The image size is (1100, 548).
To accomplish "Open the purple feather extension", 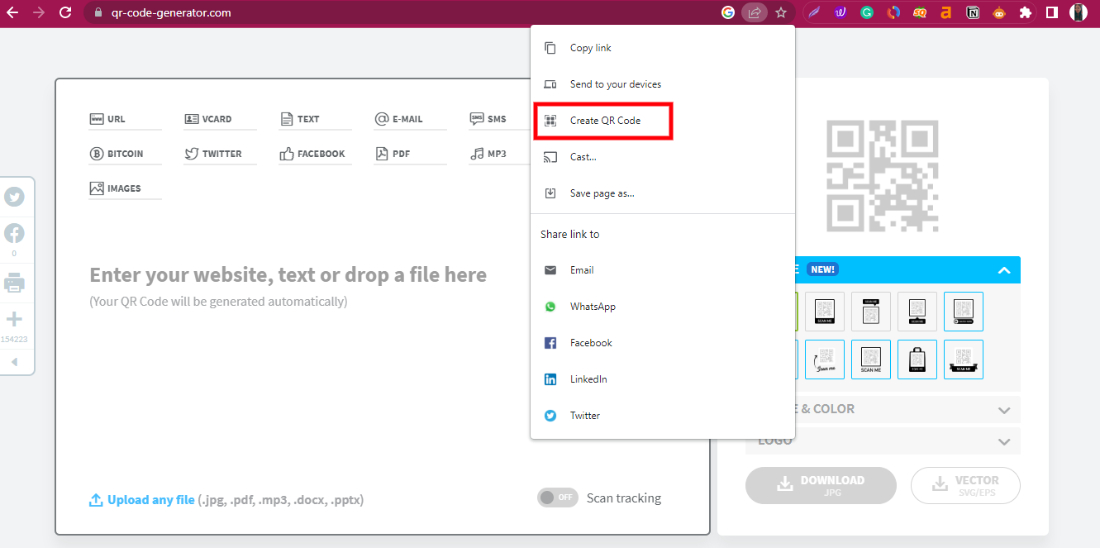I will [814, 13].
